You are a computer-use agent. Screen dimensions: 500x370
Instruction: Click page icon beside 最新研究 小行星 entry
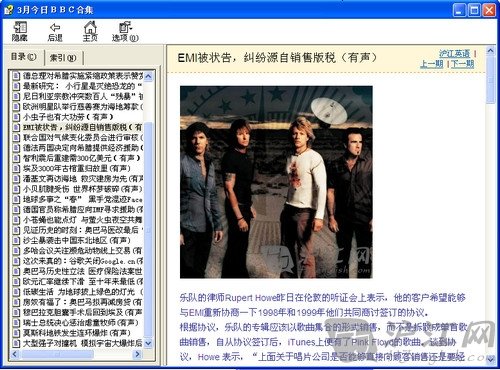(x=16, y=86)
